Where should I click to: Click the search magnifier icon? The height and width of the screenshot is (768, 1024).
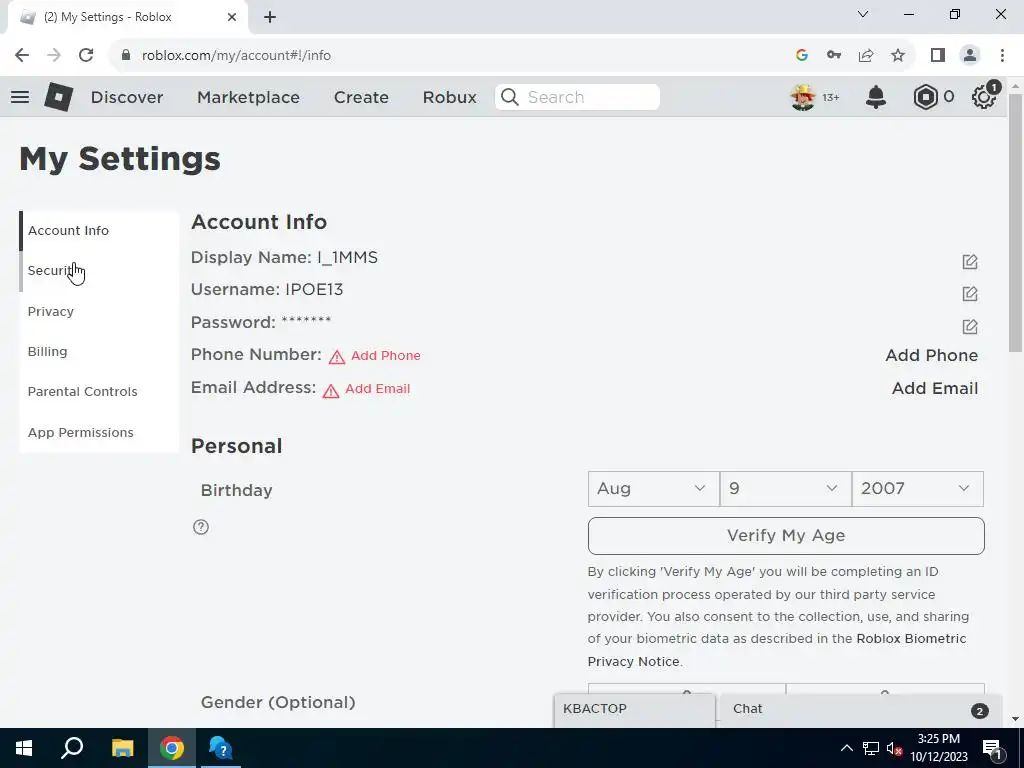coord(509,97)
